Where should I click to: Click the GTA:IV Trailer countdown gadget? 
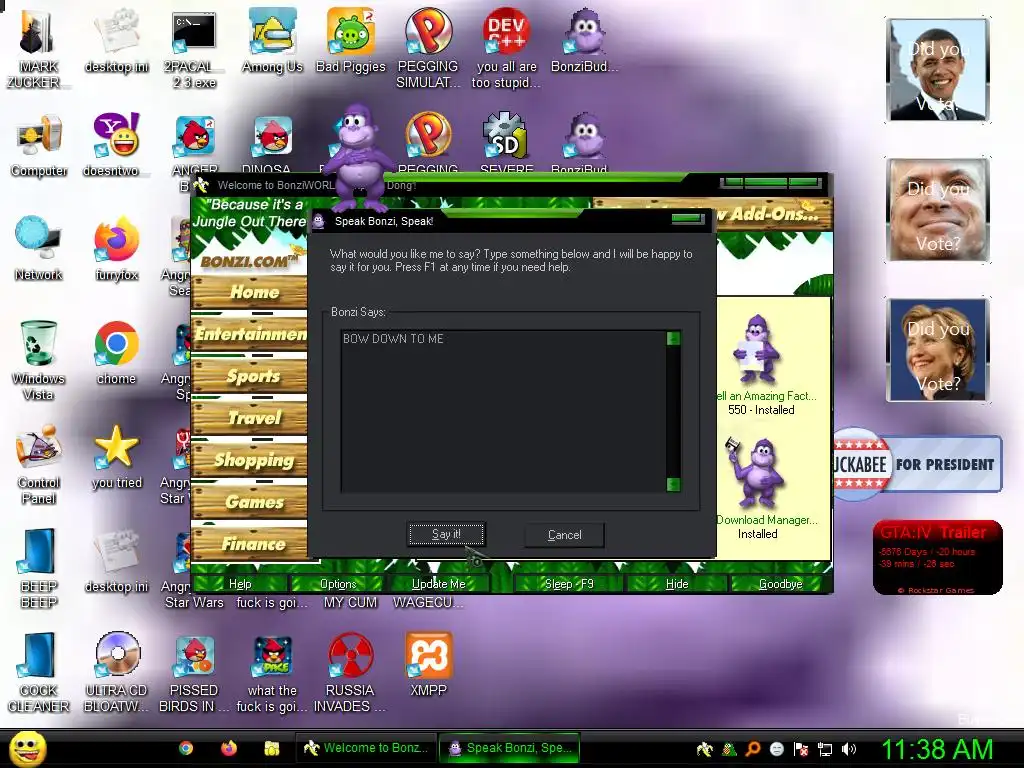937,557
